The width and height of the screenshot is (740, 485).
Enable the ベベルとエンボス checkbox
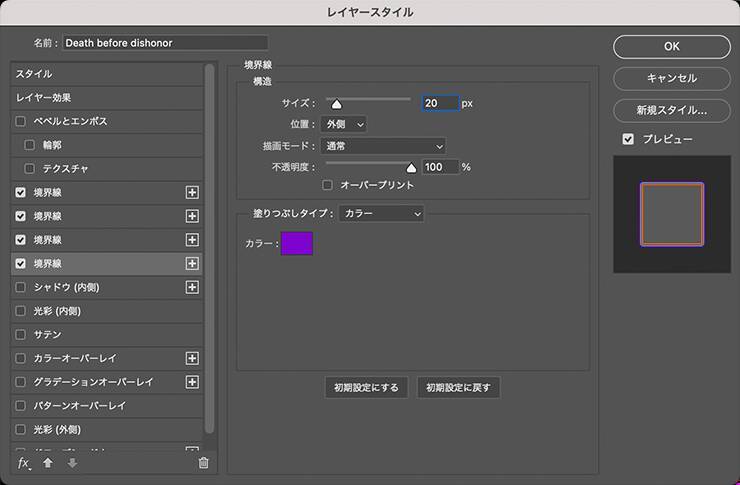point(21,121)
